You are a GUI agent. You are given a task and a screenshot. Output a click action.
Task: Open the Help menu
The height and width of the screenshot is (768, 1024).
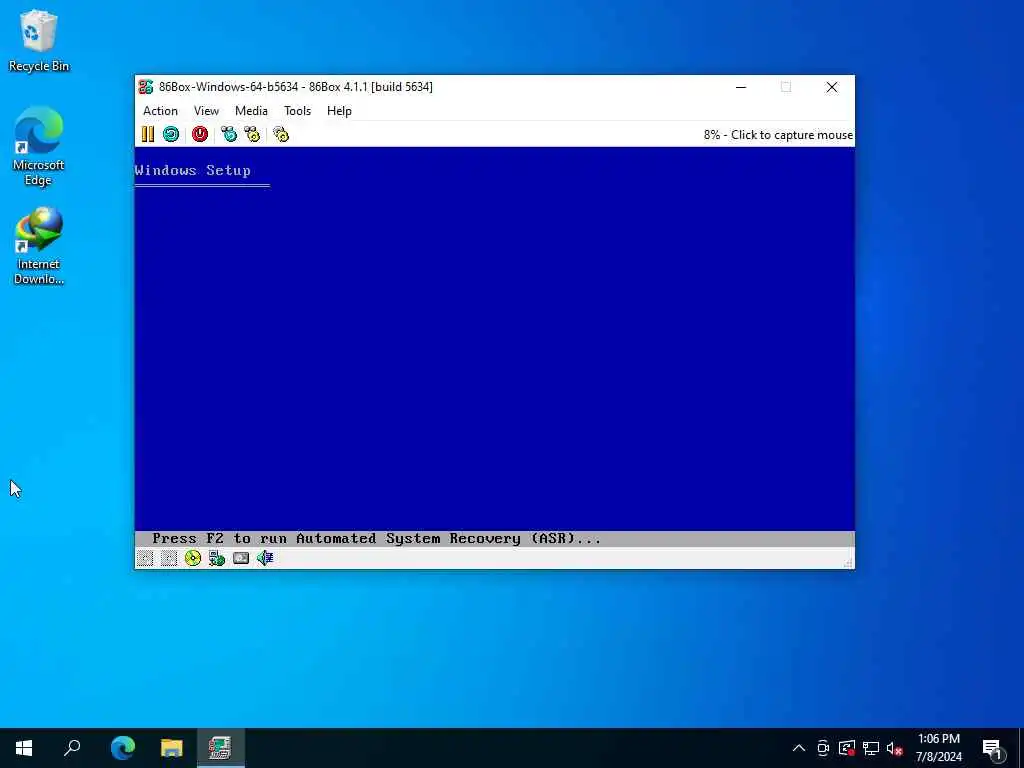340,111
